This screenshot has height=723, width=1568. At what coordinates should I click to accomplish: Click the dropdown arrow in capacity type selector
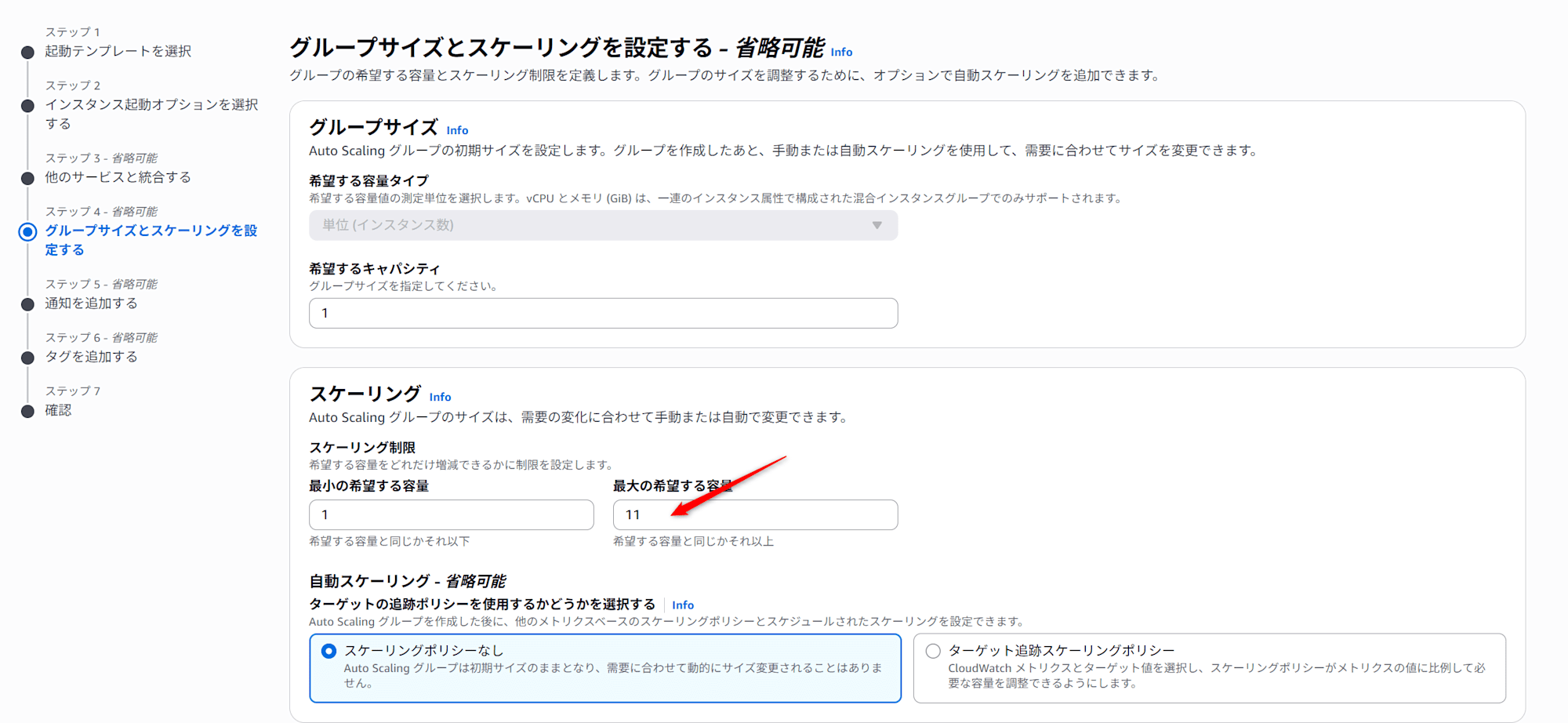877,225
